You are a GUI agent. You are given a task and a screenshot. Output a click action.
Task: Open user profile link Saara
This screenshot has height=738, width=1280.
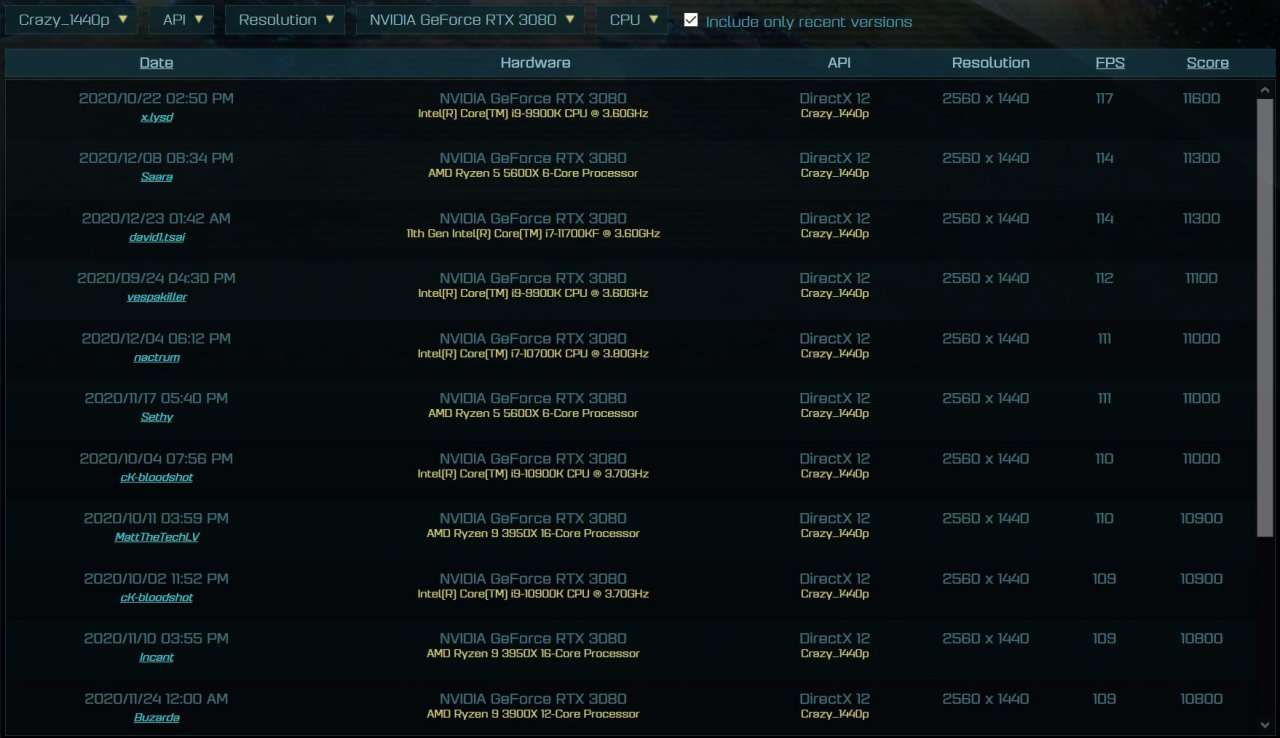(156, 177)
